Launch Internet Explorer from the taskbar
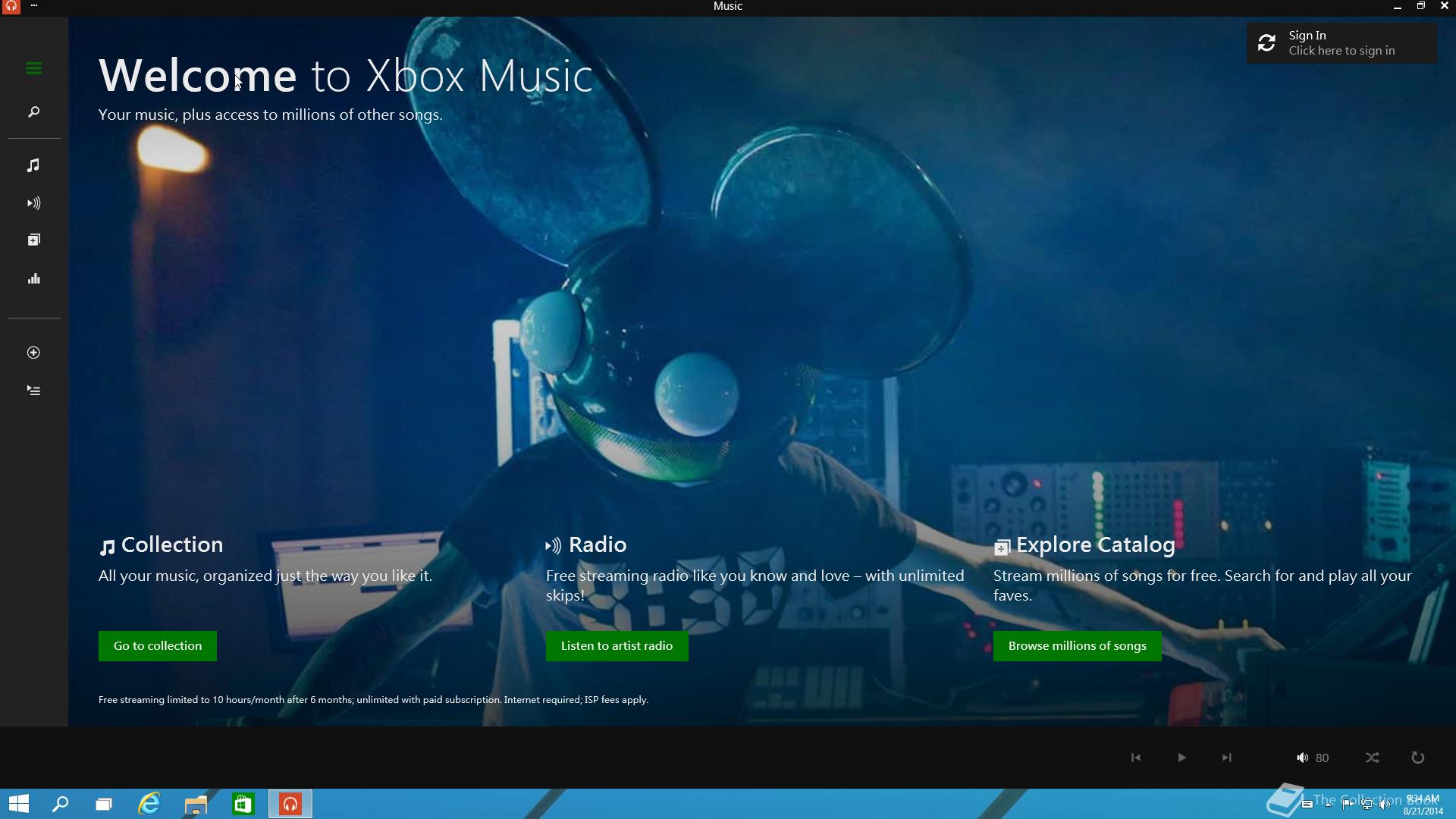This screenshot has width=1456, height=819. point(149,804)
